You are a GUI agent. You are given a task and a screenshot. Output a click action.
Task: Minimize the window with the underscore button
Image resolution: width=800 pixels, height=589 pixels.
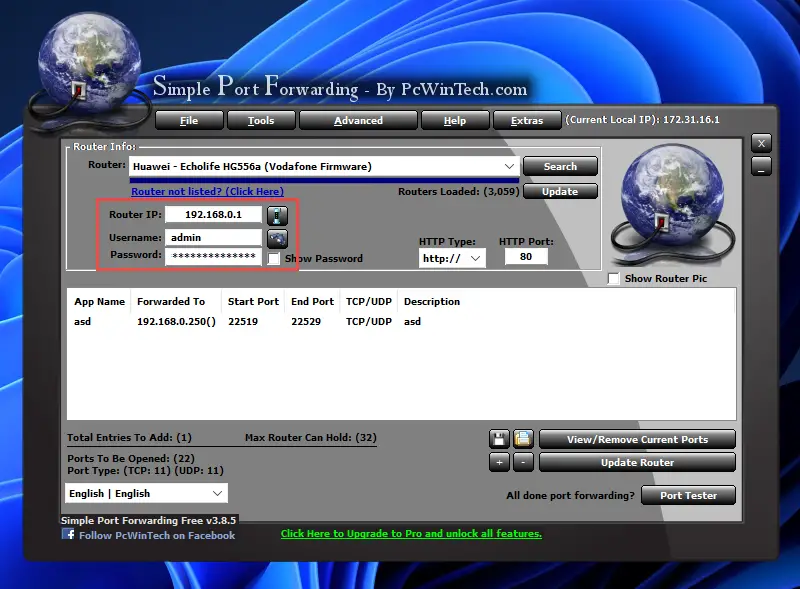(761, 166)
